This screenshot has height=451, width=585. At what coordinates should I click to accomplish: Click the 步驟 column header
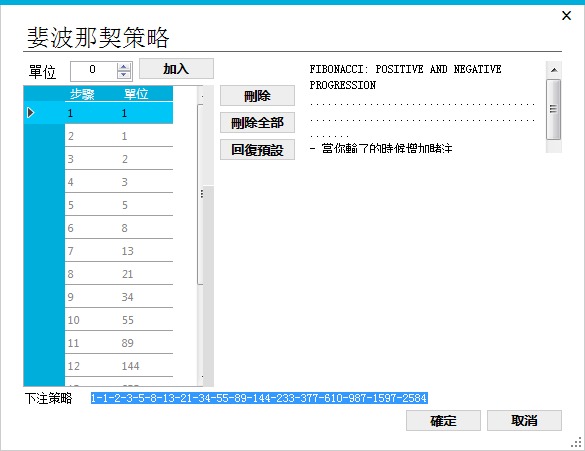[82, 94]
